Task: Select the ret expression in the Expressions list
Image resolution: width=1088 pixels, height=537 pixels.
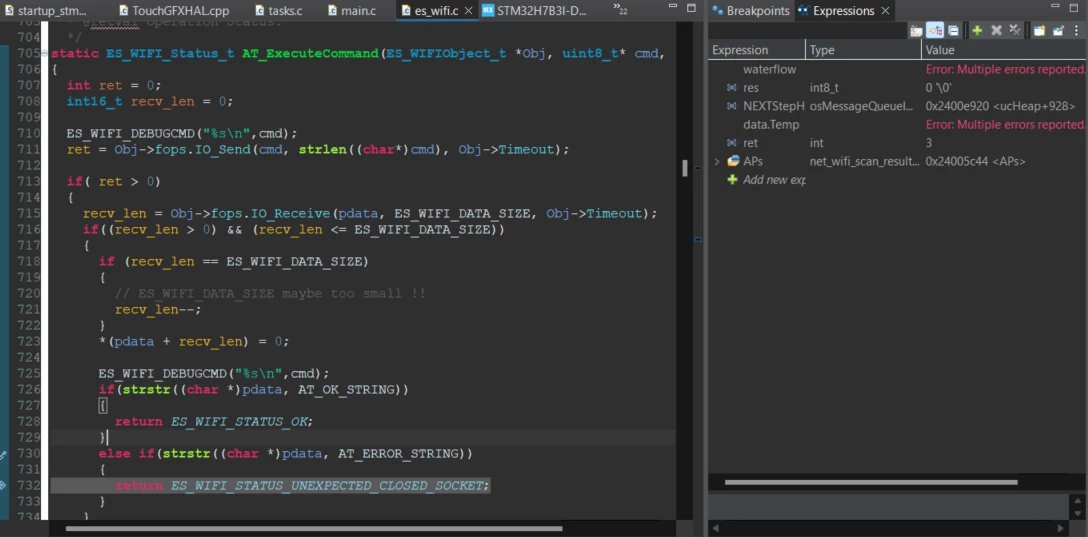Action: click(898, 143)
